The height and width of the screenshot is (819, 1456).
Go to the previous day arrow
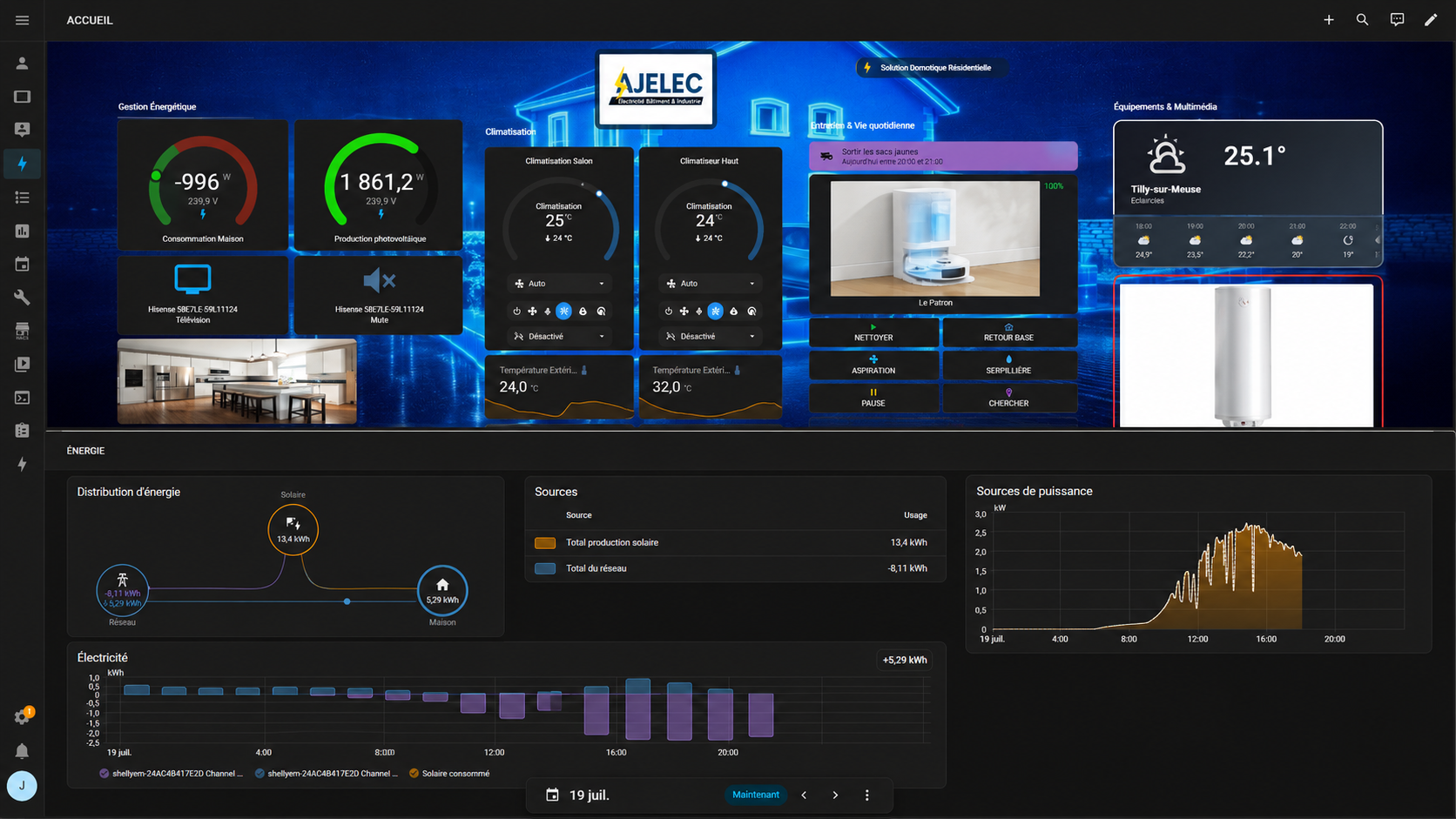click(x=804, y=795)
